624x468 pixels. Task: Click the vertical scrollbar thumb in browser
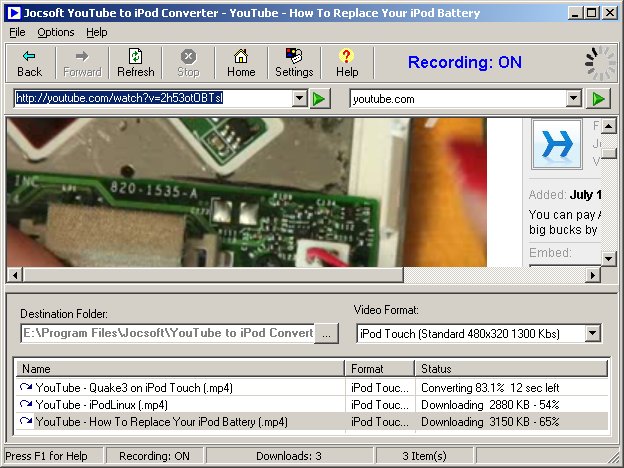pyautogui.click(x=609, y=153)
